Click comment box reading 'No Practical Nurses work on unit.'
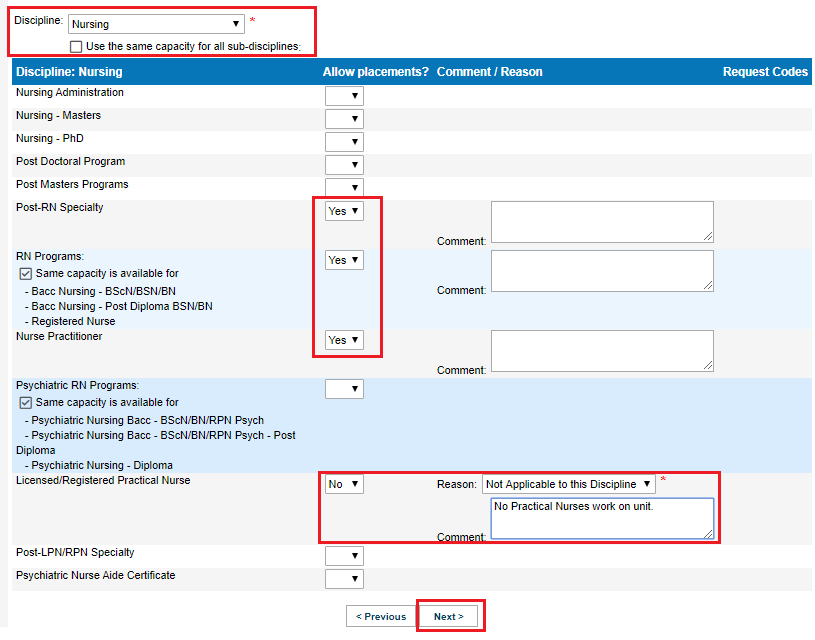 coord(602,518)
